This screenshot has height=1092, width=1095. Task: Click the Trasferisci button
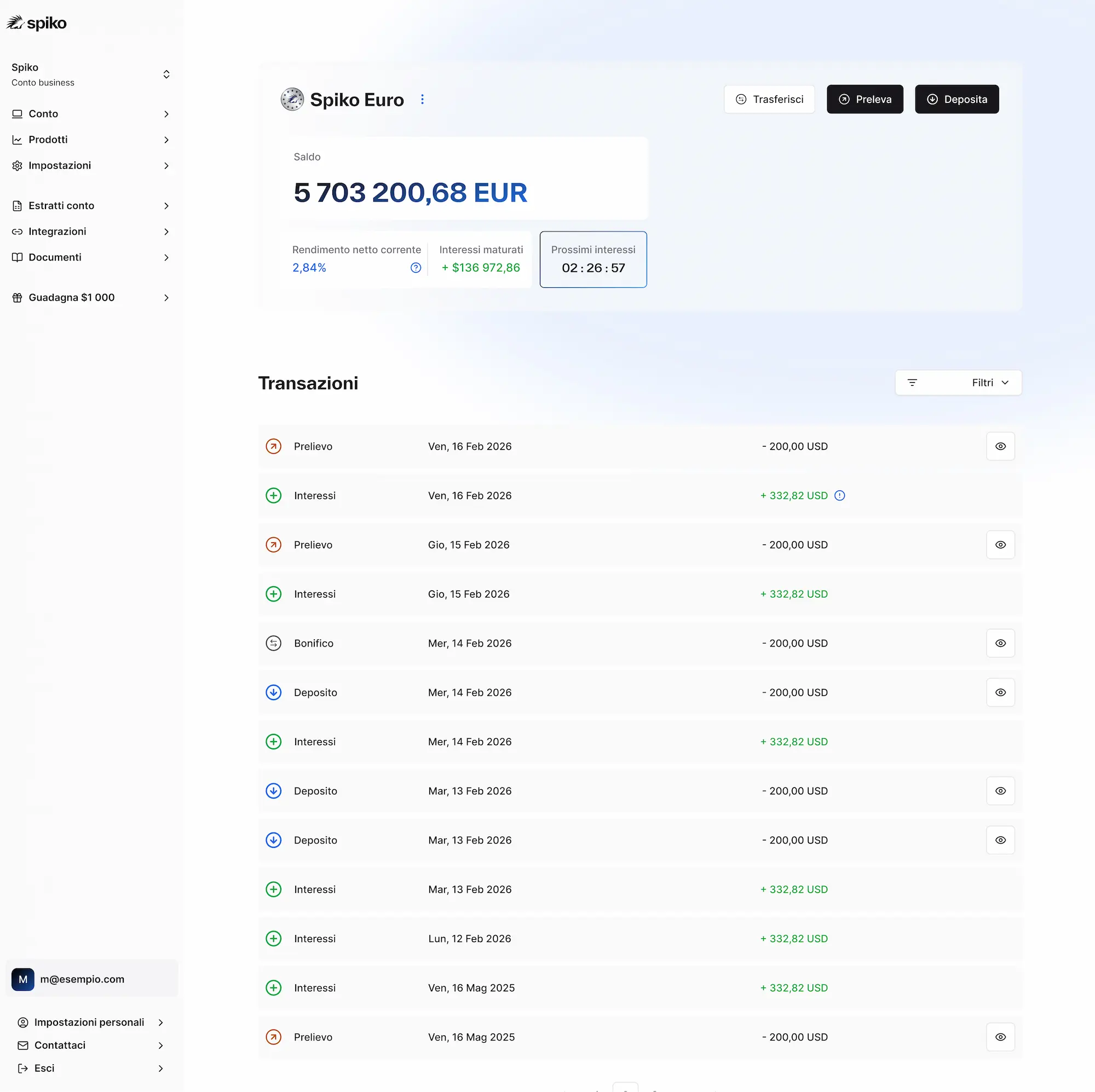pyautogui.click(x=769, y=99)
